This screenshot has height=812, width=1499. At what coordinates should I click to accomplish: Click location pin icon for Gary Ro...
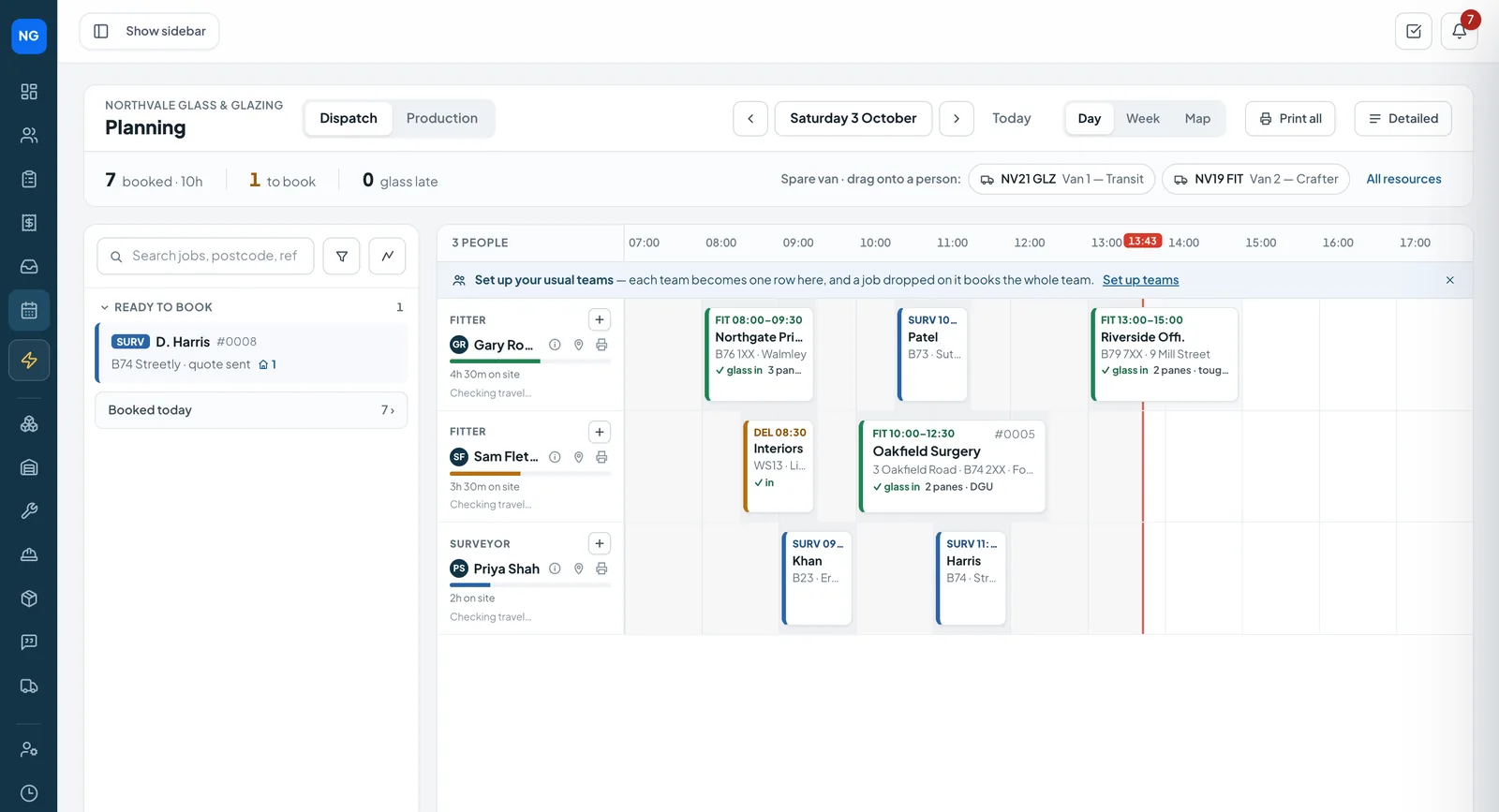(578, 345)
